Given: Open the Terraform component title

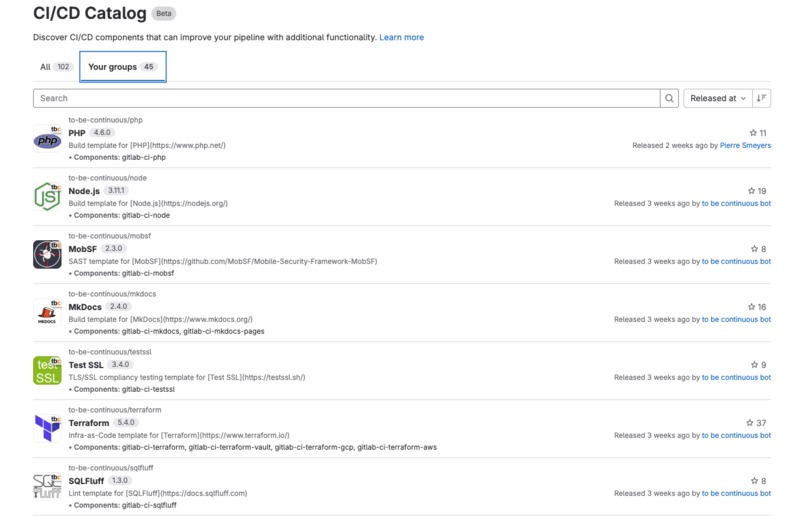Looking at the screenshot, I should coord(89,423).
